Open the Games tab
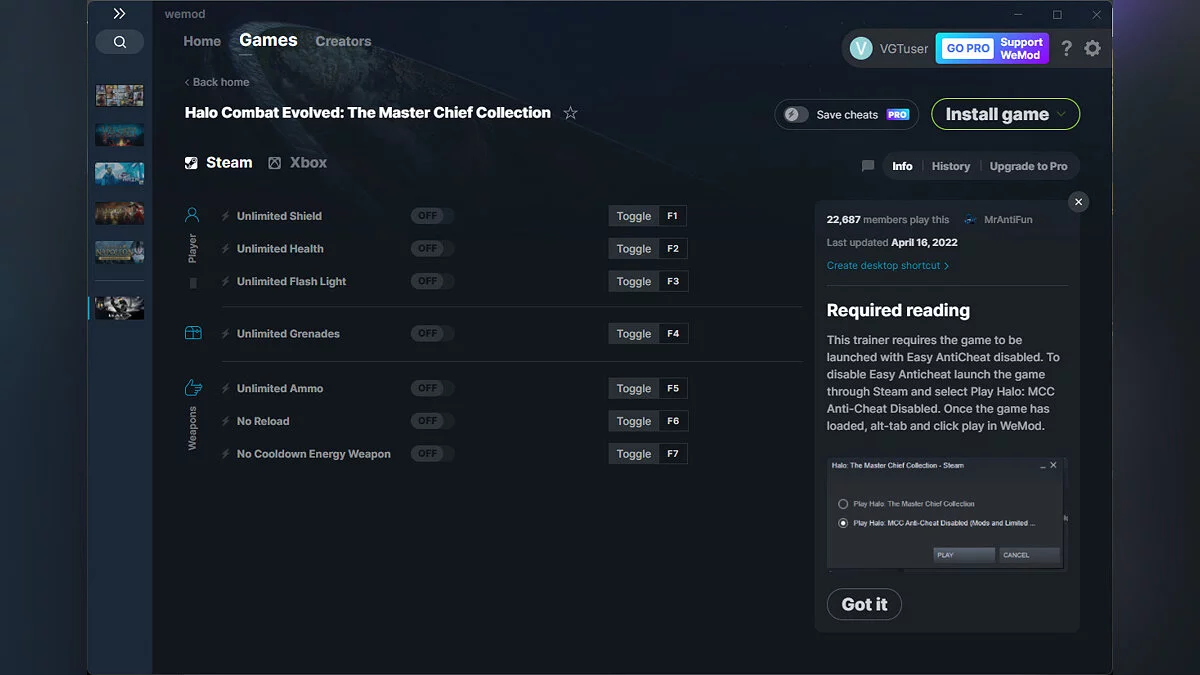1200x675 pixels. point(268,40)
